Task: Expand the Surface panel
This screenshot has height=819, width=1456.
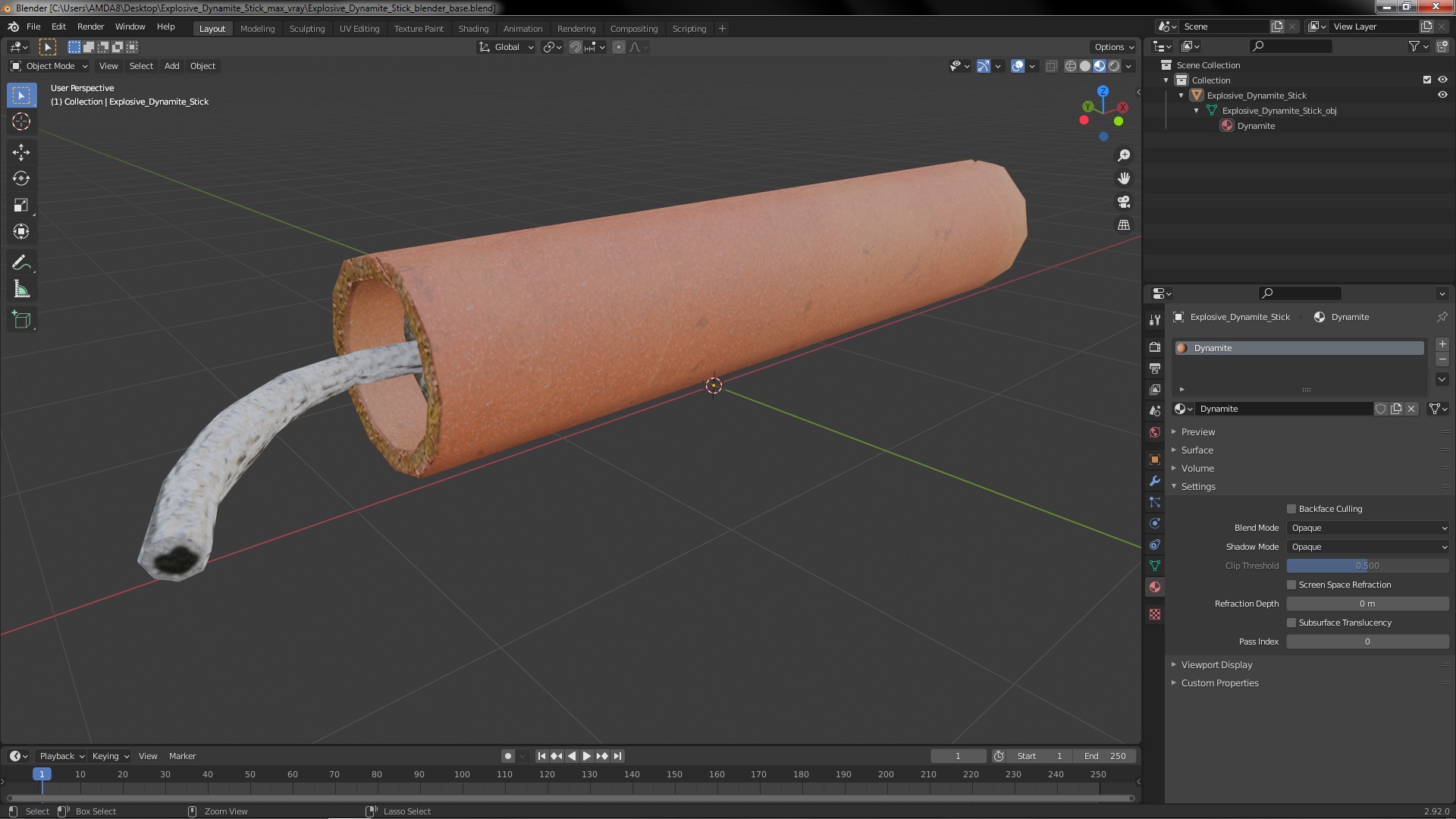Action: (x=1197, y=450)
